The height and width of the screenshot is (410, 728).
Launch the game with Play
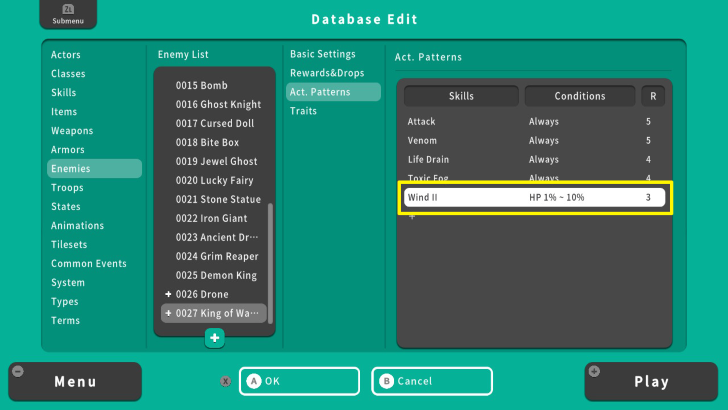[x=651, y=382]
